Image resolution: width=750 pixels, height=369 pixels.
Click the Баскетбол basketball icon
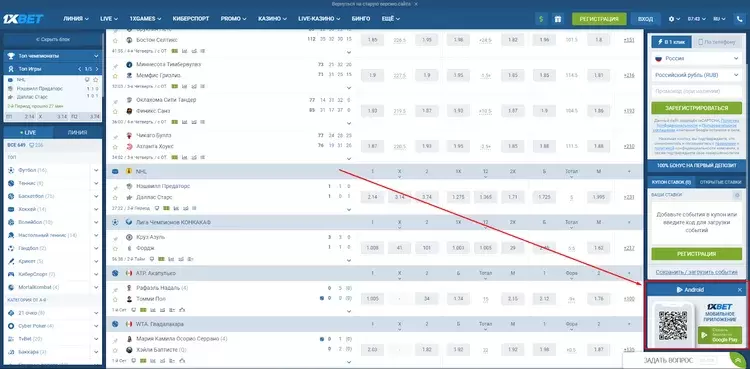pyautogui.click(x=11, y=196)
